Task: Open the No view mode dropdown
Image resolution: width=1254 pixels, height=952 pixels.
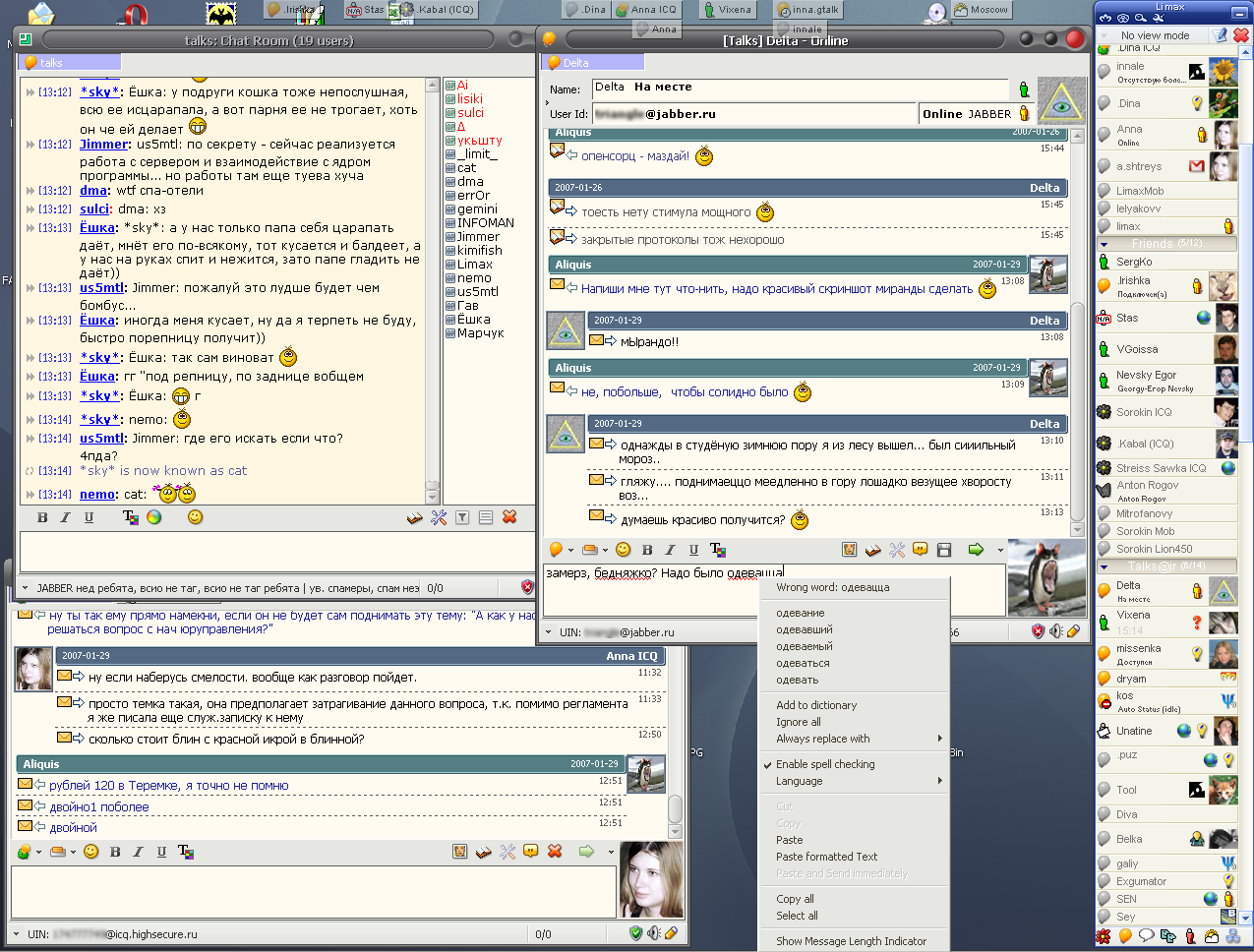Action: point(1155,35)
